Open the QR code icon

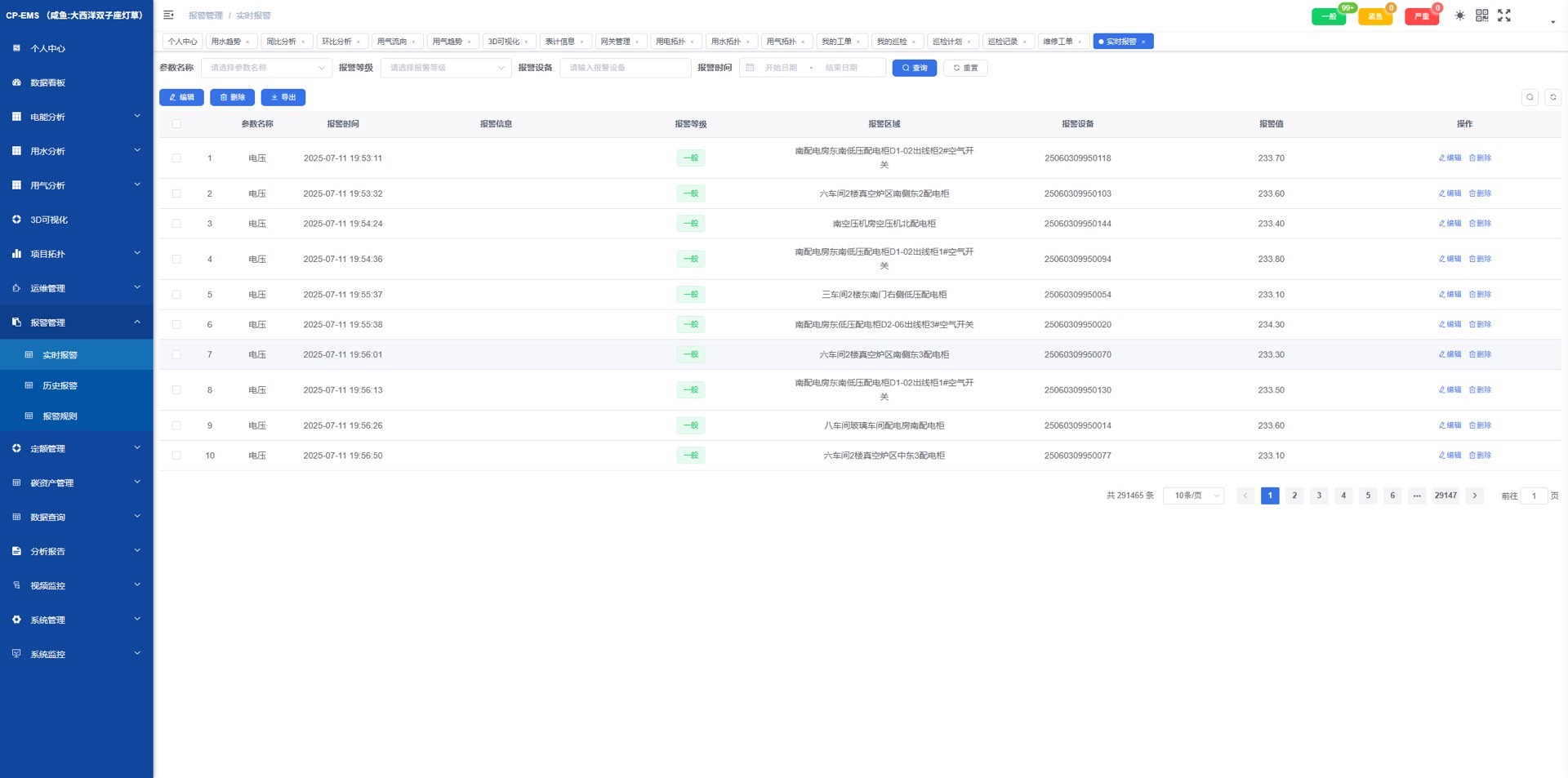point(1481,16)
